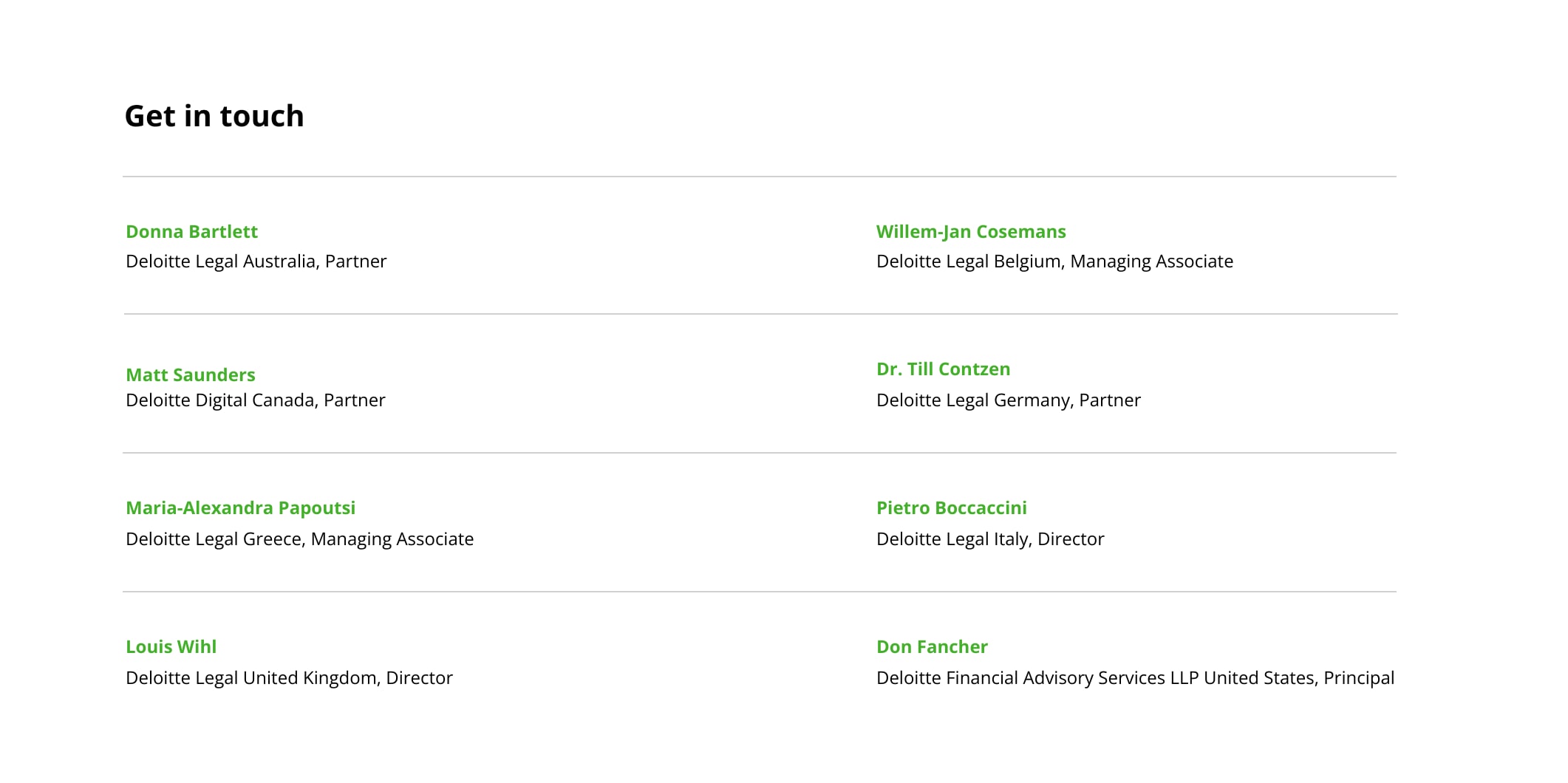Click the Donna Bartlett name link
The height and width of the screenshot is (783, 1568).
(x=191, y=232)
